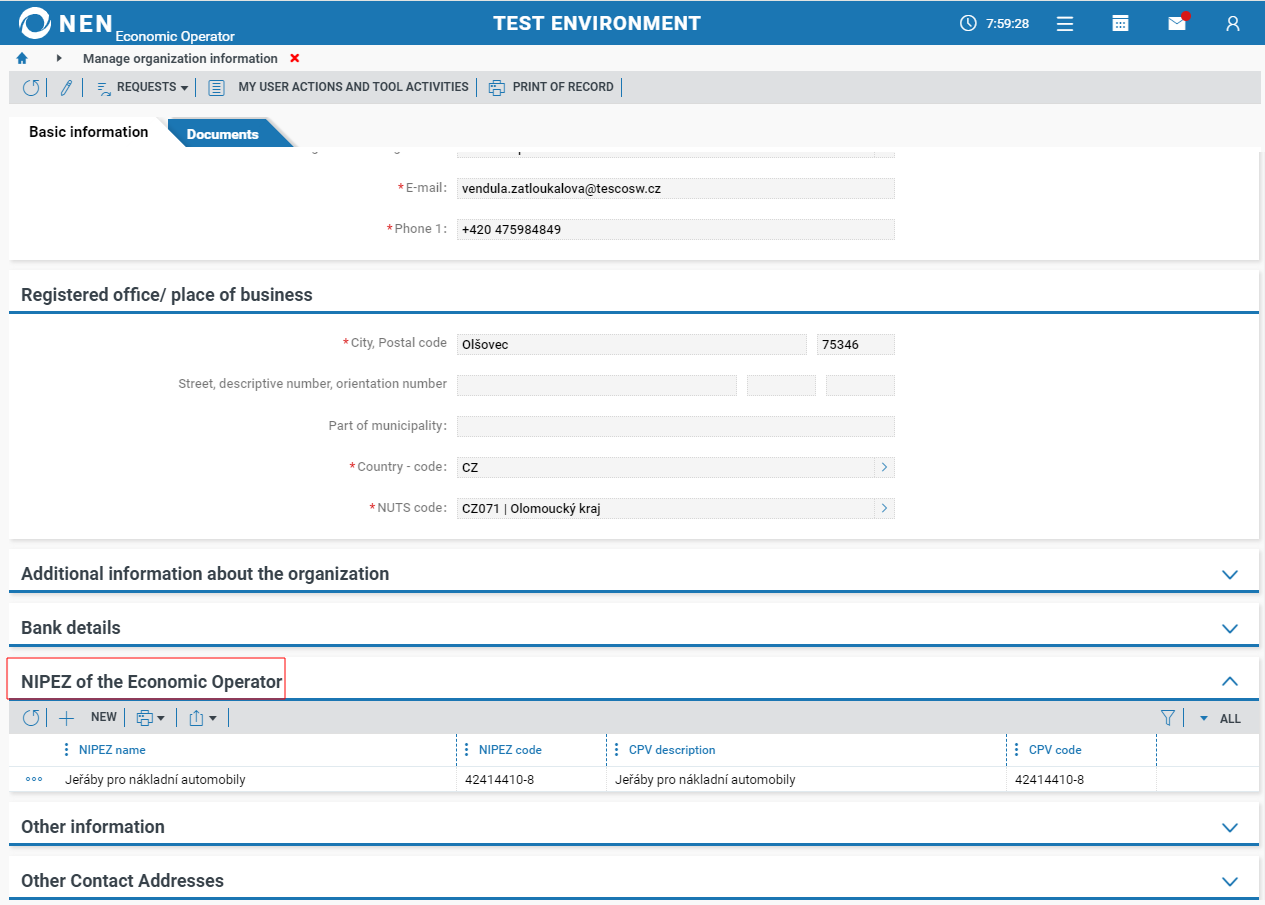The image size is (1265, 905).
Task: Open the calendar icon in header
Action: (1121, 23)
